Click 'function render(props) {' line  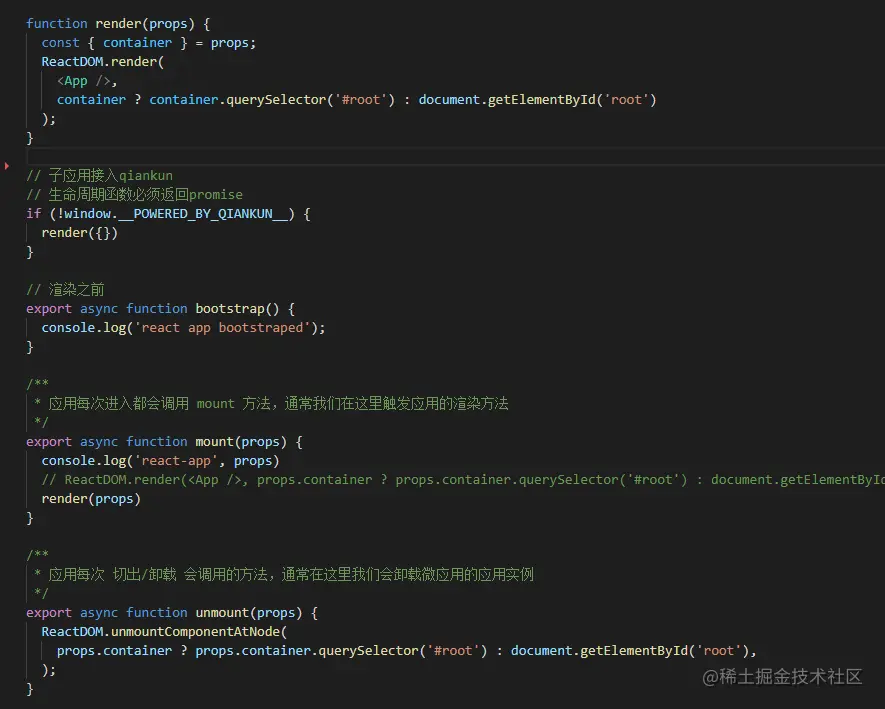(x=118, y=24)
